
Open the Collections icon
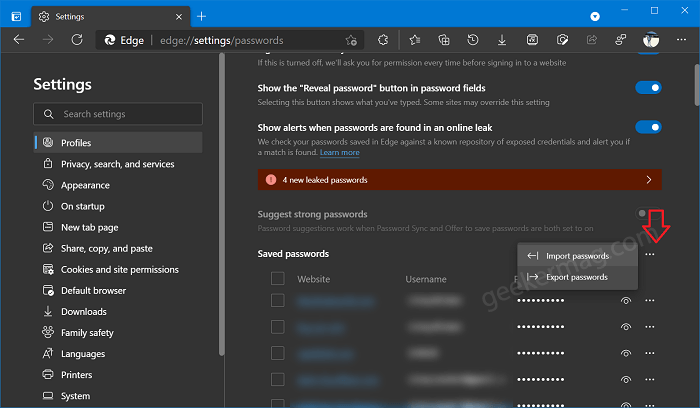click(x=444, y=40)
